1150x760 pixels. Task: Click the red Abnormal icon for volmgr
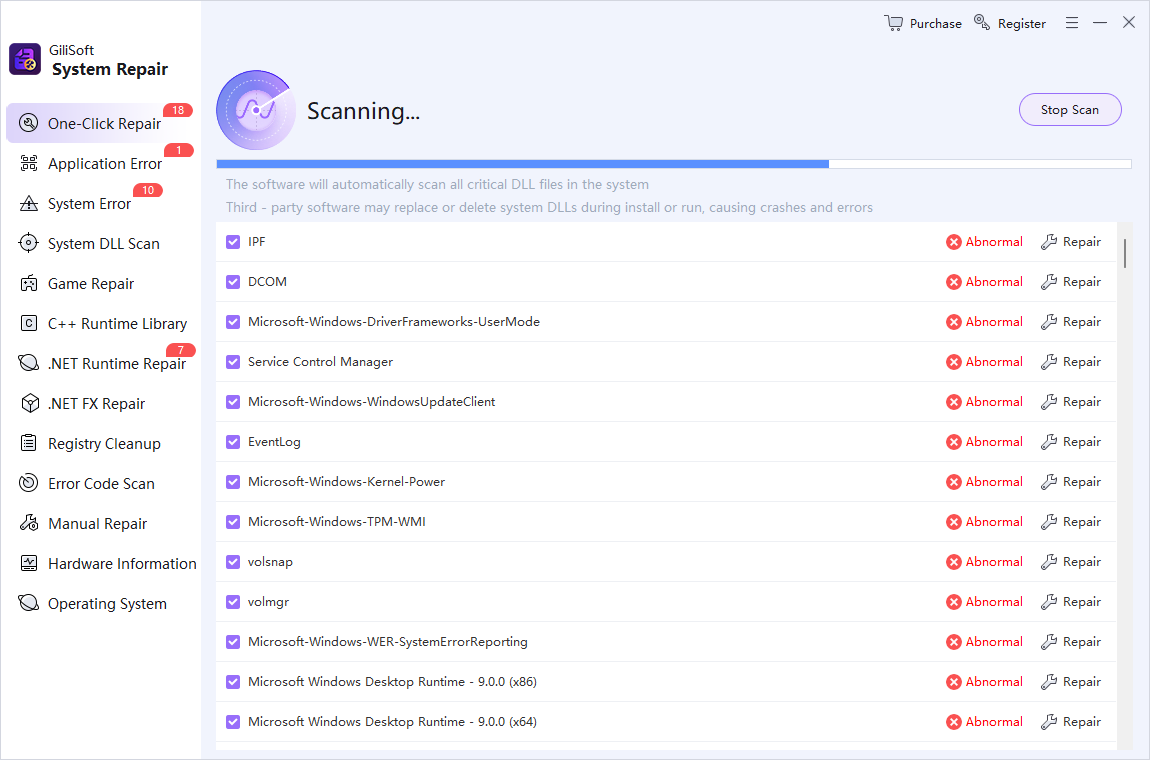[953, 602]
